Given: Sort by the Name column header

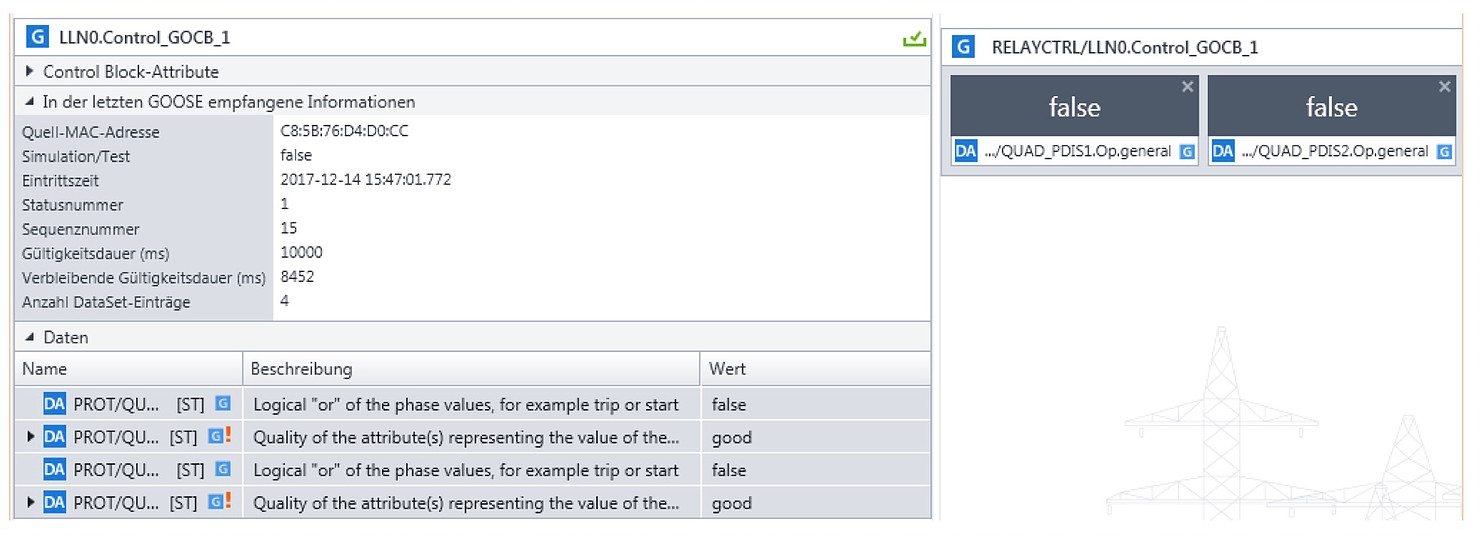Looking at the screenshot, I should [129, 369].
